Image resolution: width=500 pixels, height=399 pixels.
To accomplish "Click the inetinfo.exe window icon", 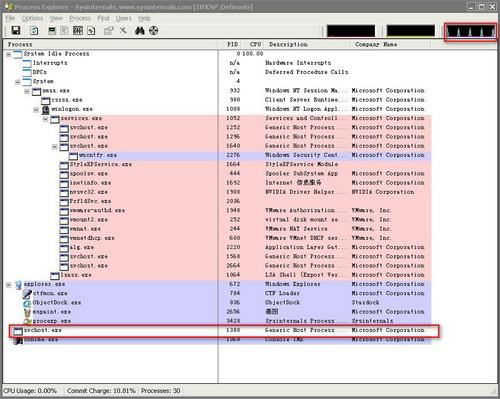I will (64, 183).
